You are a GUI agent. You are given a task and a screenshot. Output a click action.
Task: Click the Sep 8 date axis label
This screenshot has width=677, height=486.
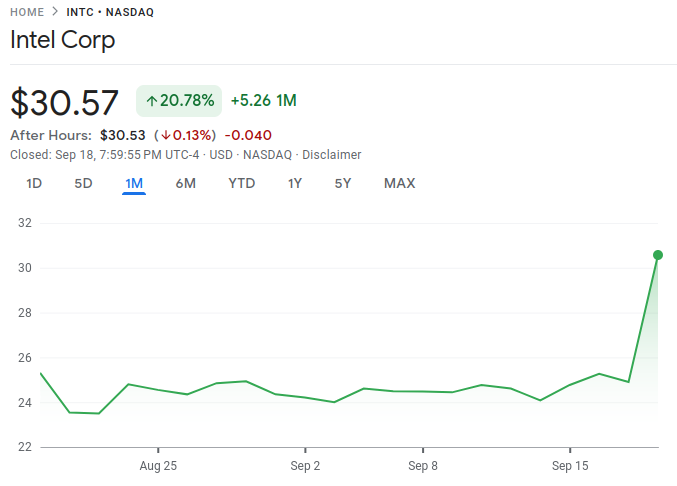pos(423,466)
